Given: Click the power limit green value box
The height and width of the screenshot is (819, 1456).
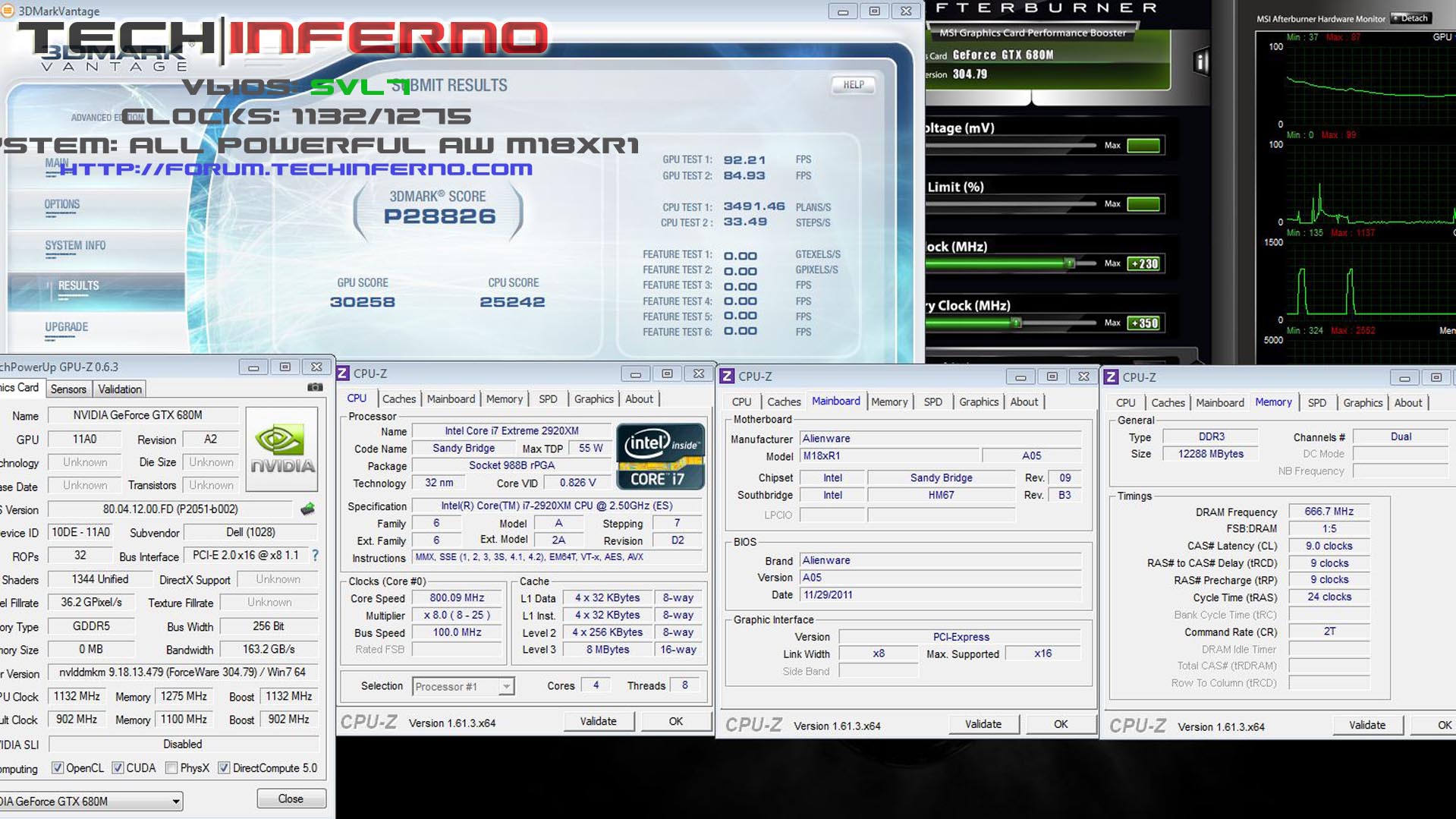Looking at the screenshot, I should point(1143,203).
